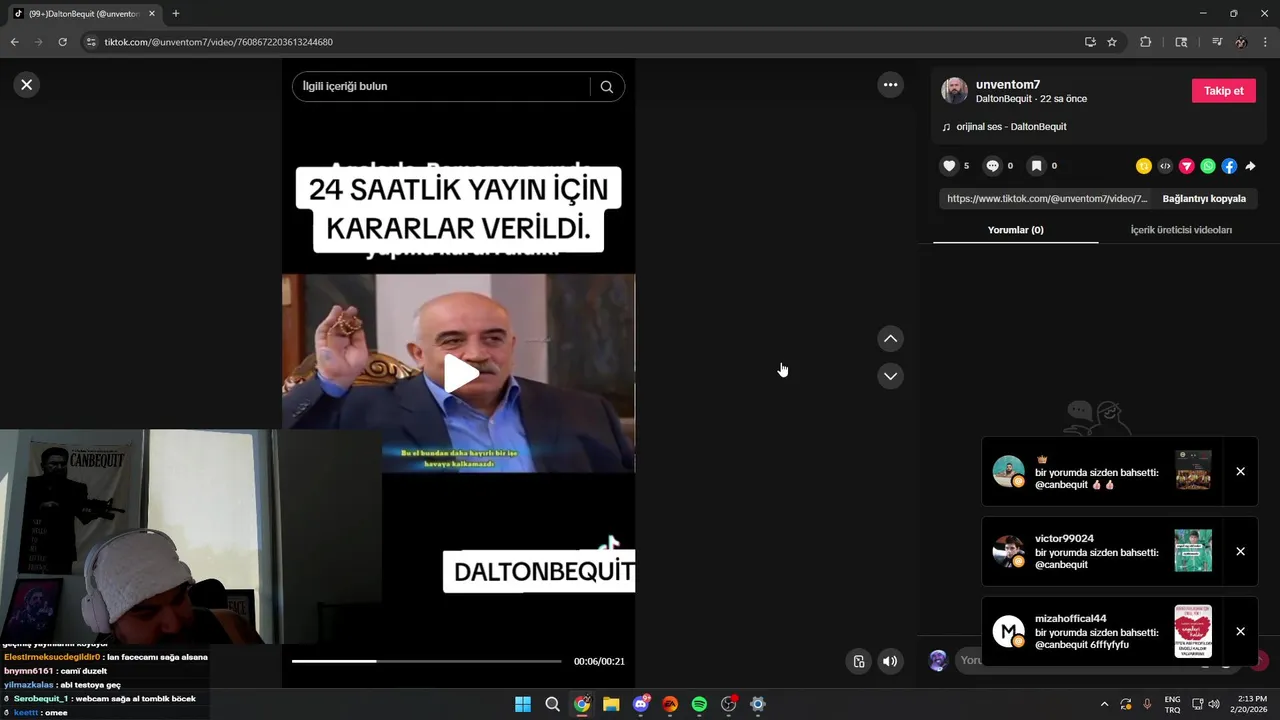The height and width of the screenshot is (720, 1280).
Task: Click the 'Takip et' follow button
Action: 1223,90
